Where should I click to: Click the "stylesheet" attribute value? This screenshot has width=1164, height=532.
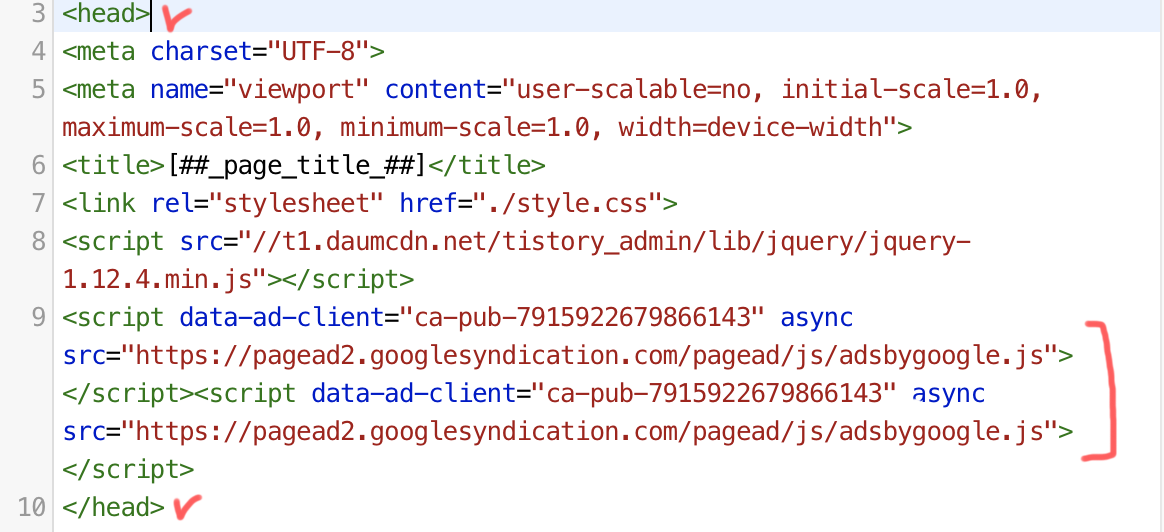coord(296,203)
